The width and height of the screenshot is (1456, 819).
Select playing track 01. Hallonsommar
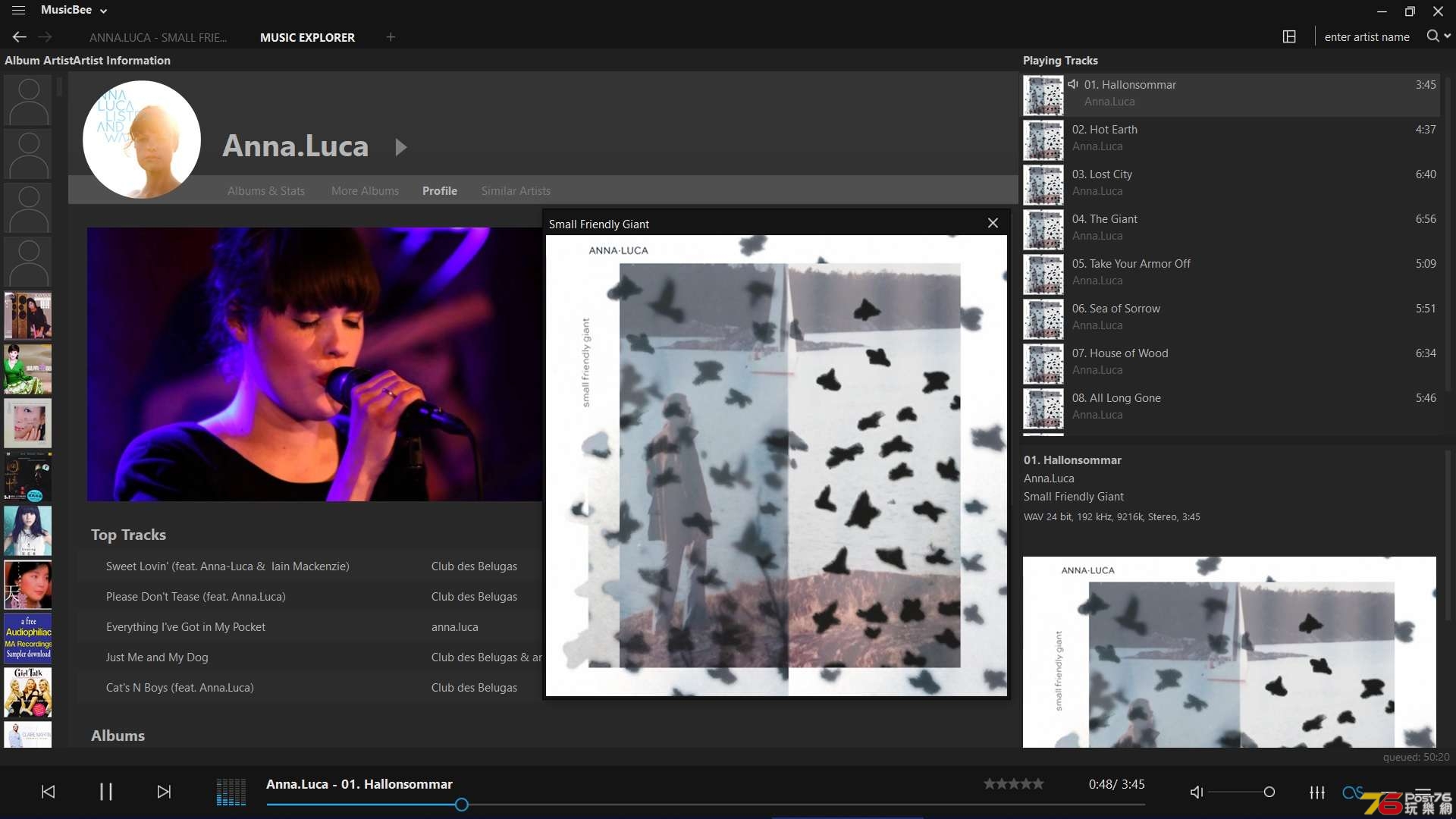(1232, 94)
